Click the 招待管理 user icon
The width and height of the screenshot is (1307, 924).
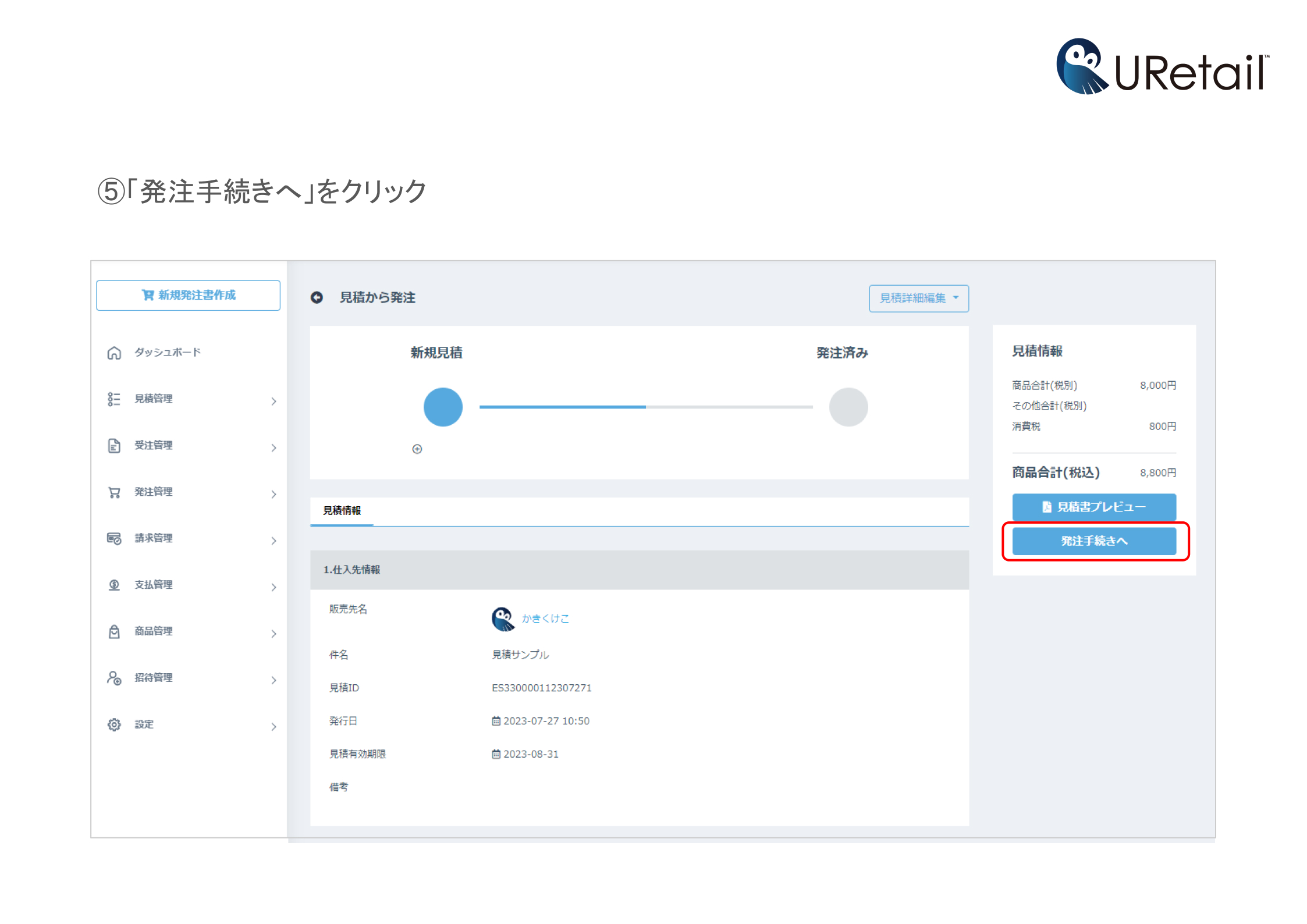114,678
